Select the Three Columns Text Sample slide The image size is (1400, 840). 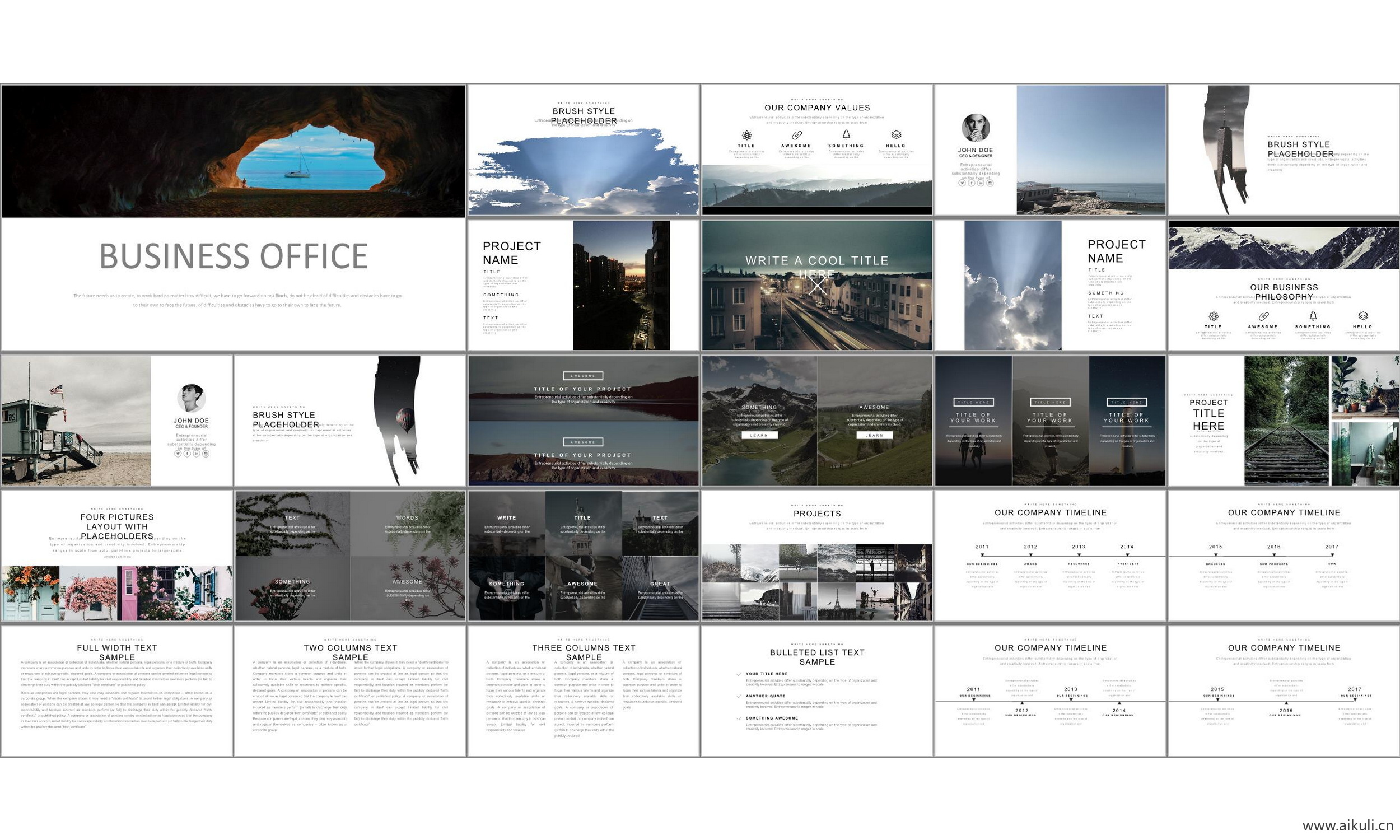pyautogui.click(x=584, y=690)
